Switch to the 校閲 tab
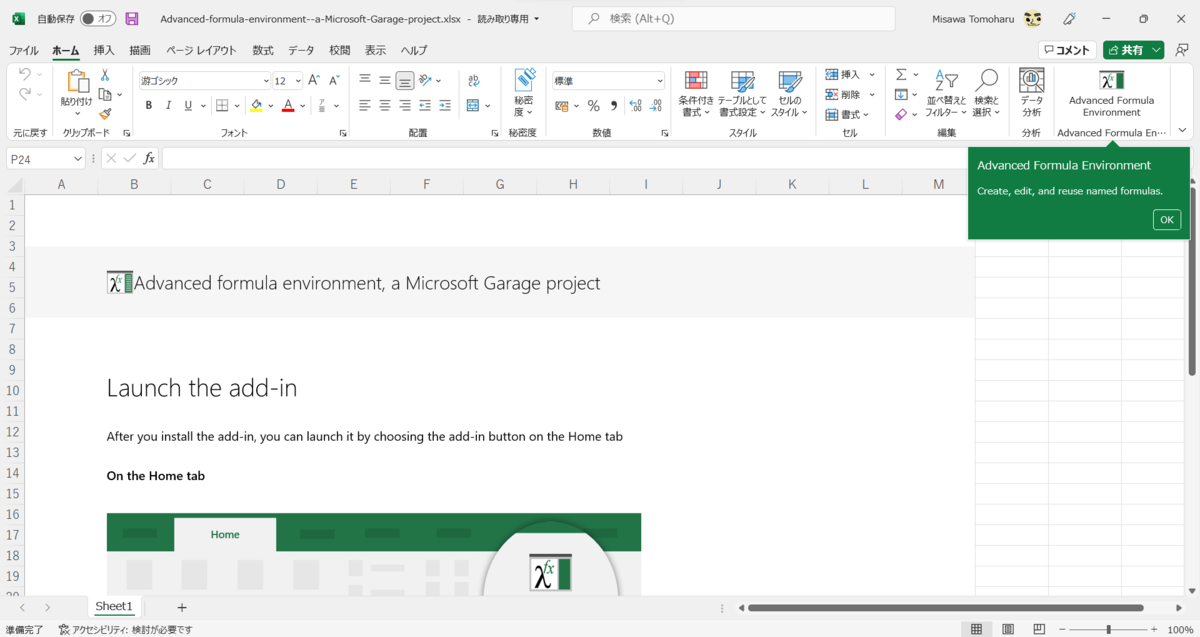The height and width of the screenshot is (637, 1200). pyautogui.click(x=340, y=50)
